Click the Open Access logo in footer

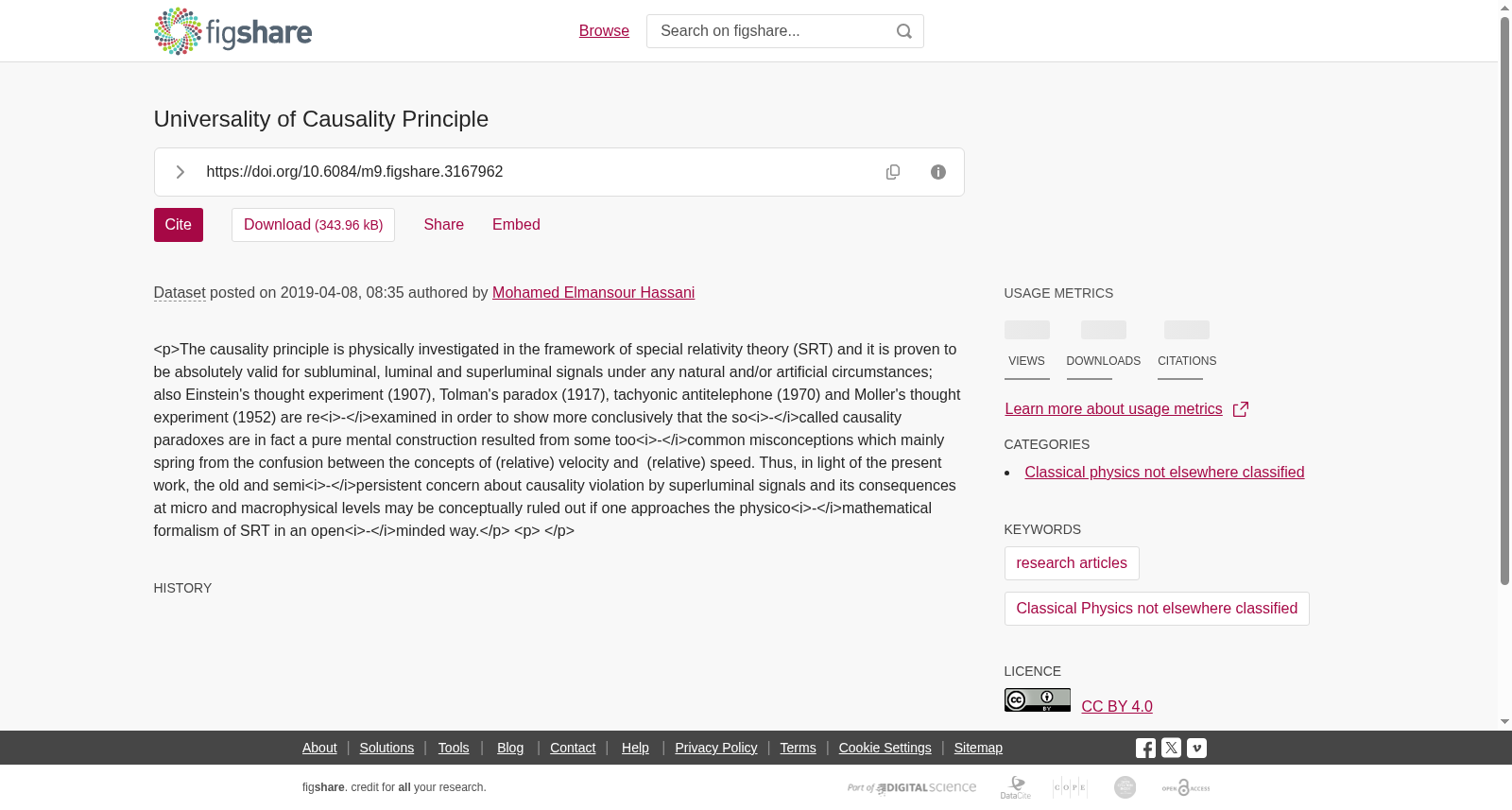[1186, 787]
